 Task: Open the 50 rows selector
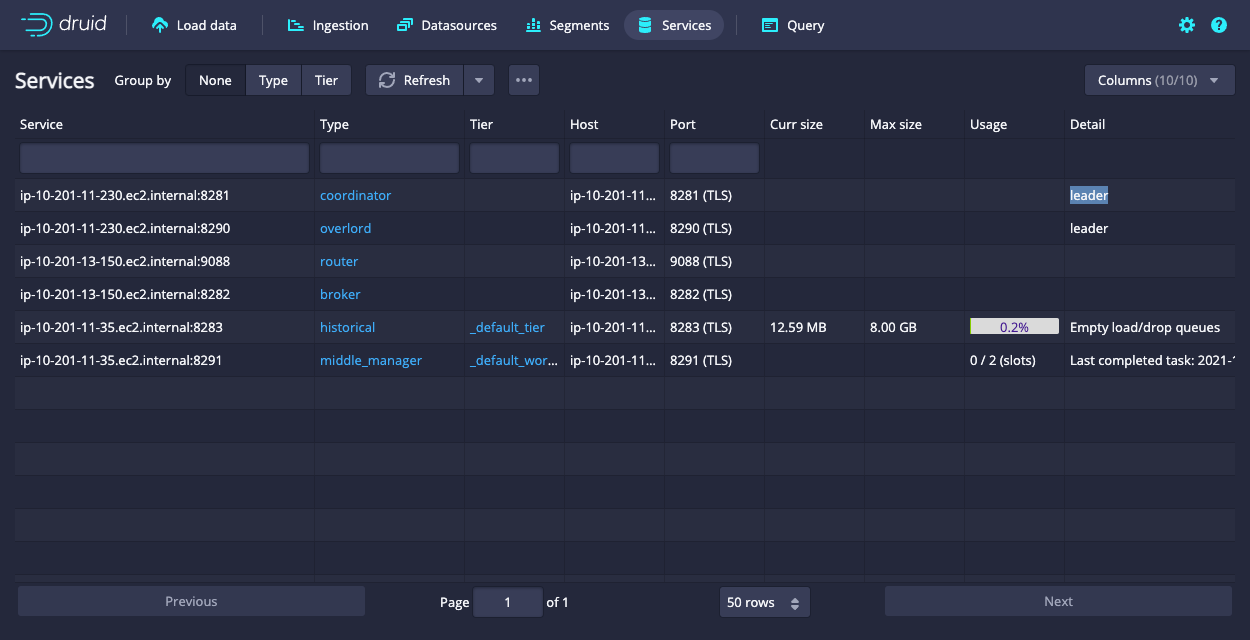[764, 602]
